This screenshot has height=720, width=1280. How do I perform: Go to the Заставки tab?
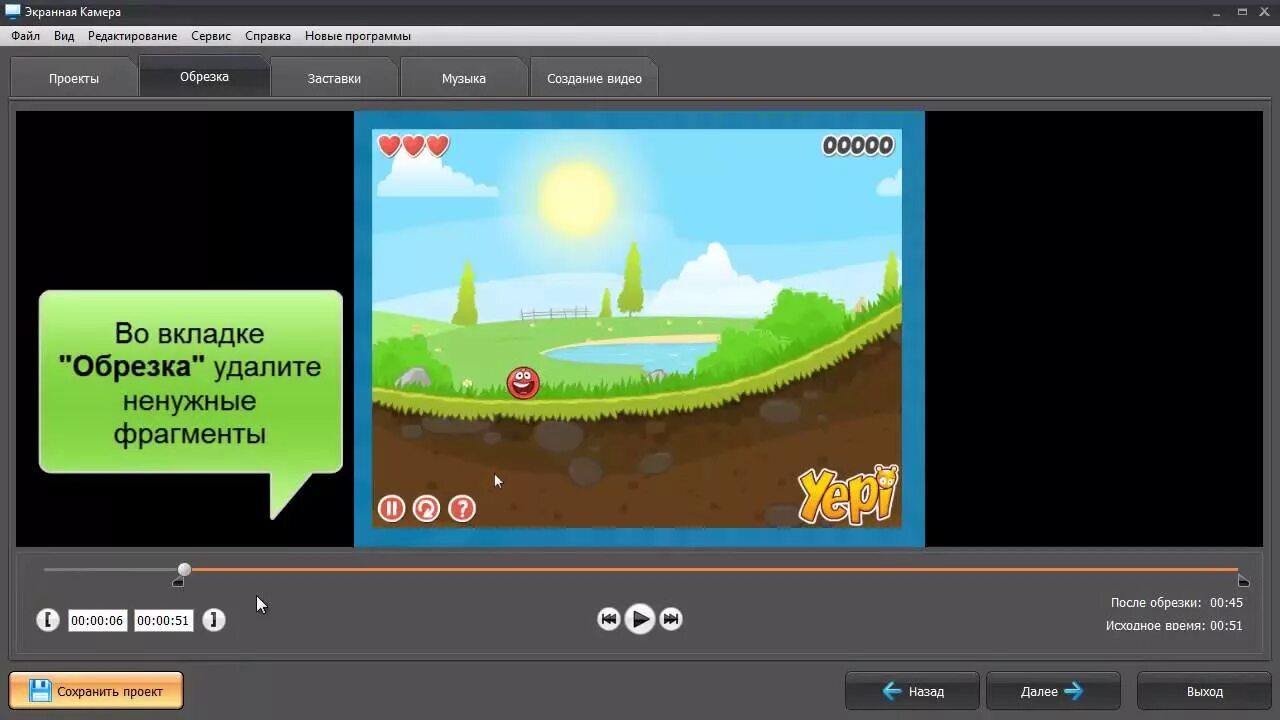pos(334,78)
